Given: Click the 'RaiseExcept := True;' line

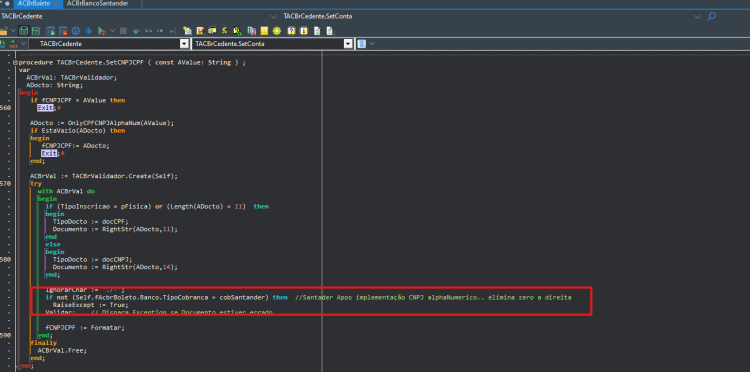Looking at the screenshot, I should pyautogui.click(x=90, y=305).
